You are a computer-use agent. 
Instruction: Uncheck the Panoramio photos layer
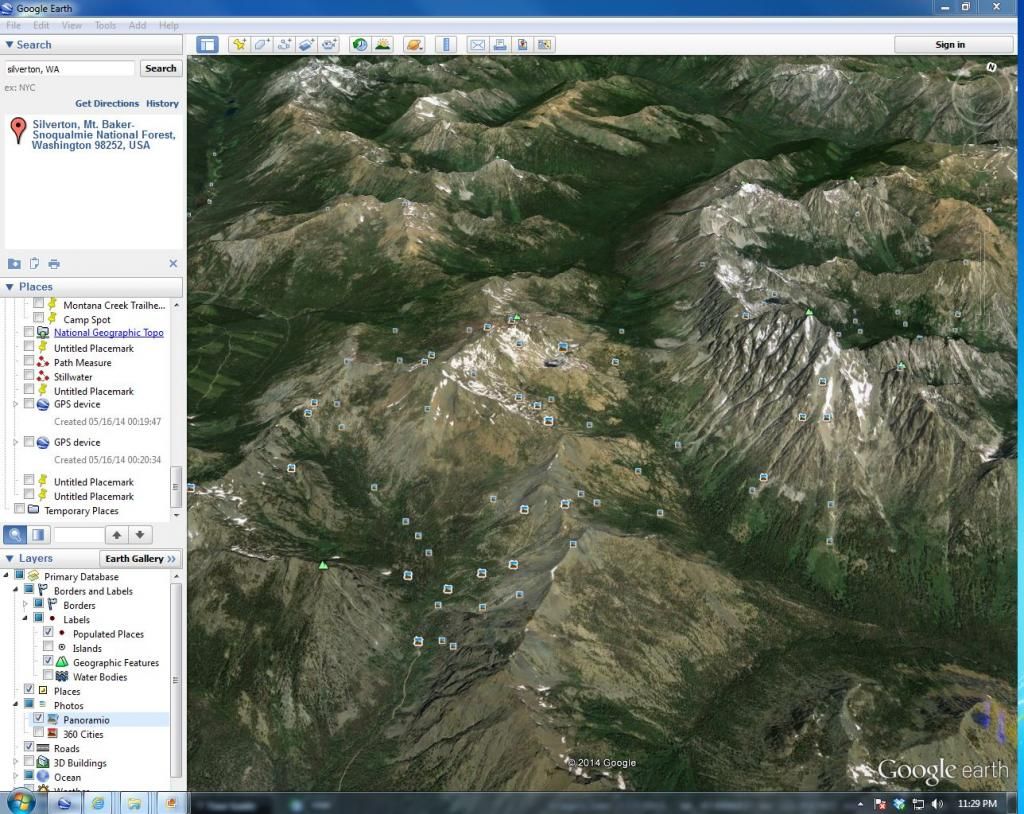point(39,719)
